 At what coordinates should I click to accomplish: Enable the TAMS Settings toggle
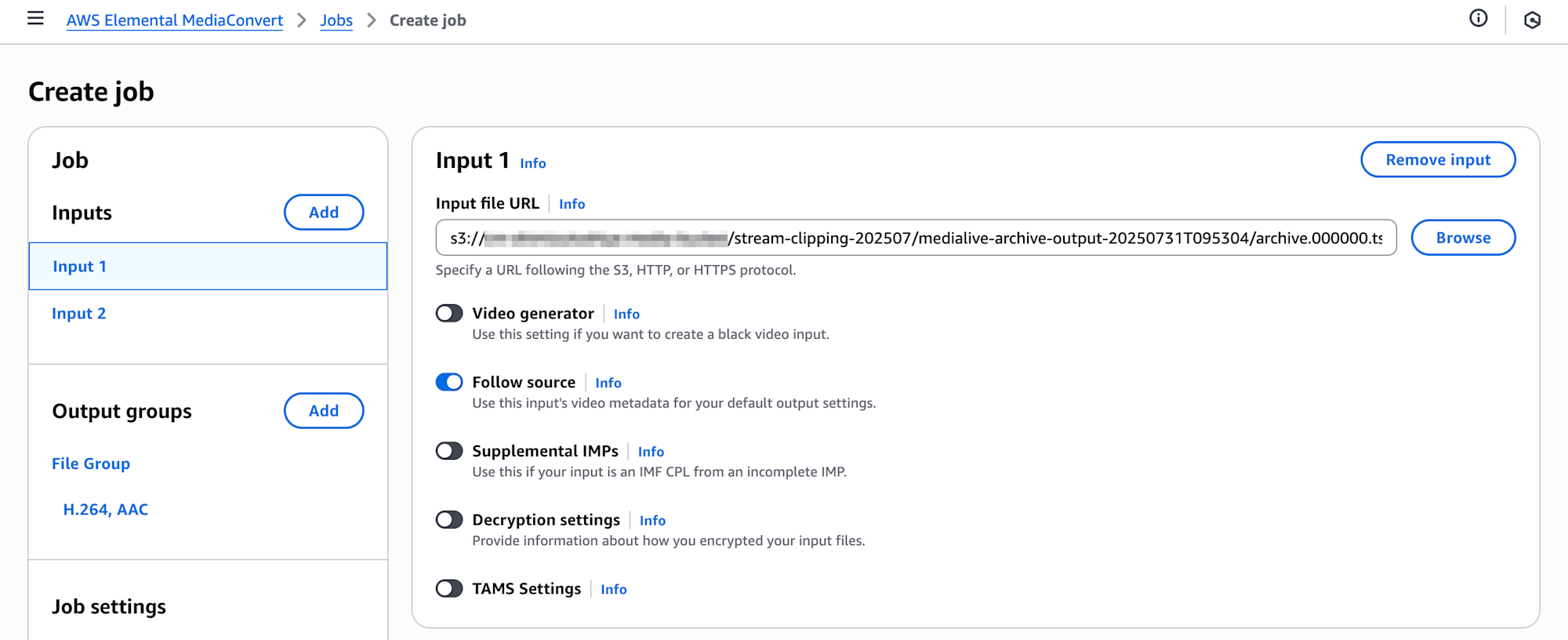coord(449,588)
